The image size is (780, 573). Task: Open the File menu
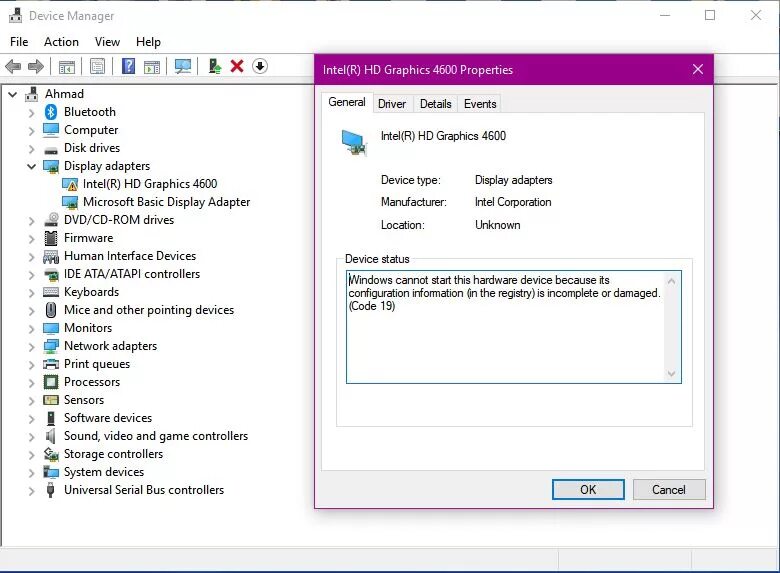coord(19,42)
